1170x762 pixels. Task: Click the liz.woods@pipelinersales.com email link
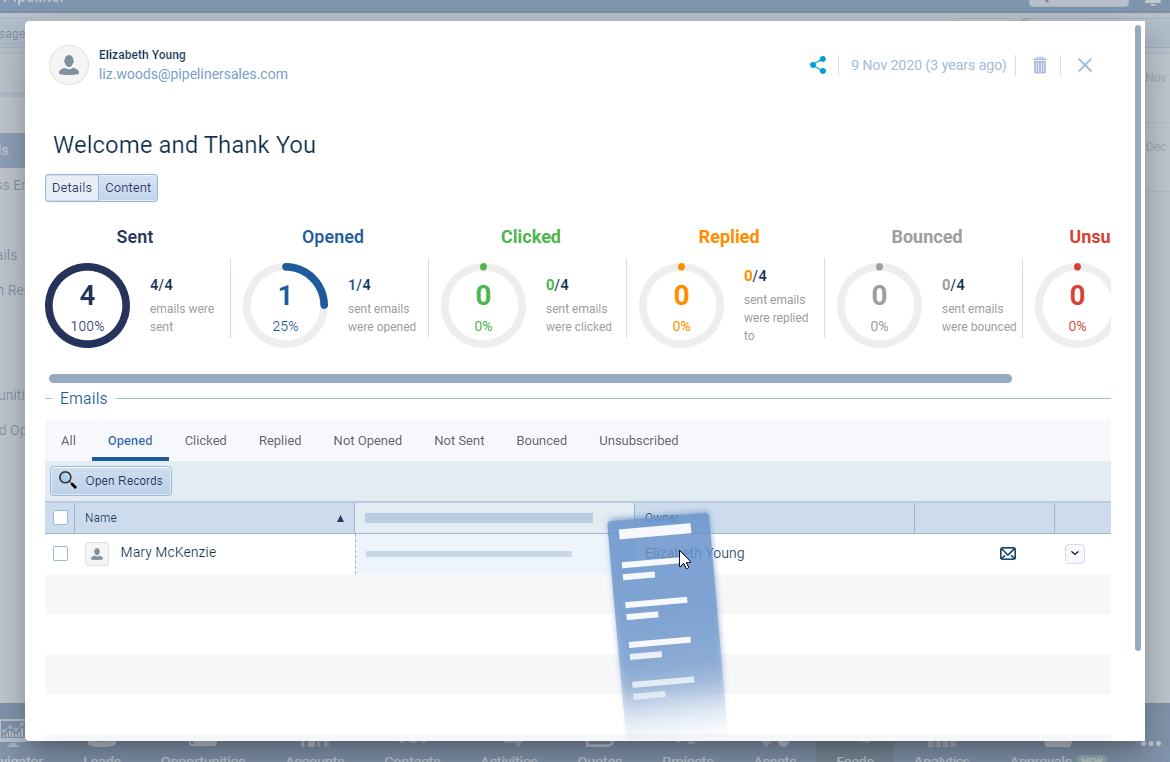[x=193, y=74]
